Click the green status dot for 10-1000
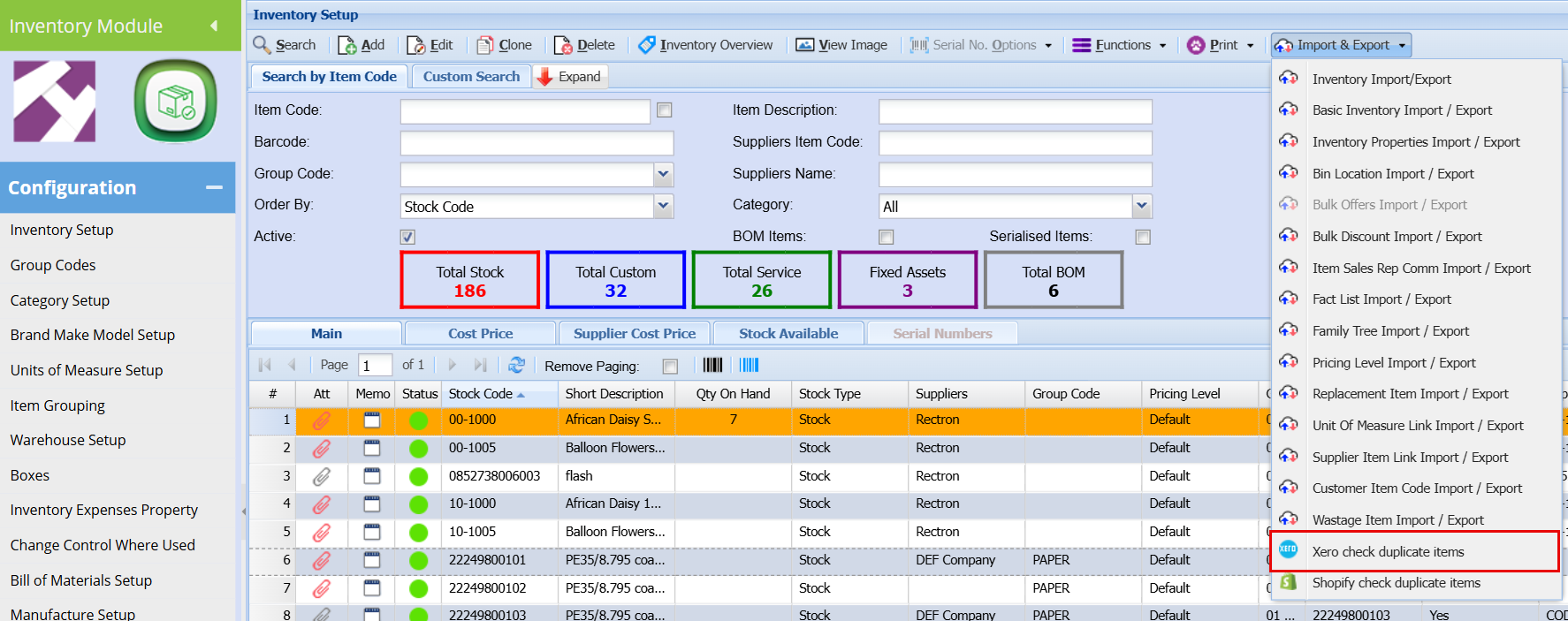Screen dimensions: 1568x621 tap(419, 504)
